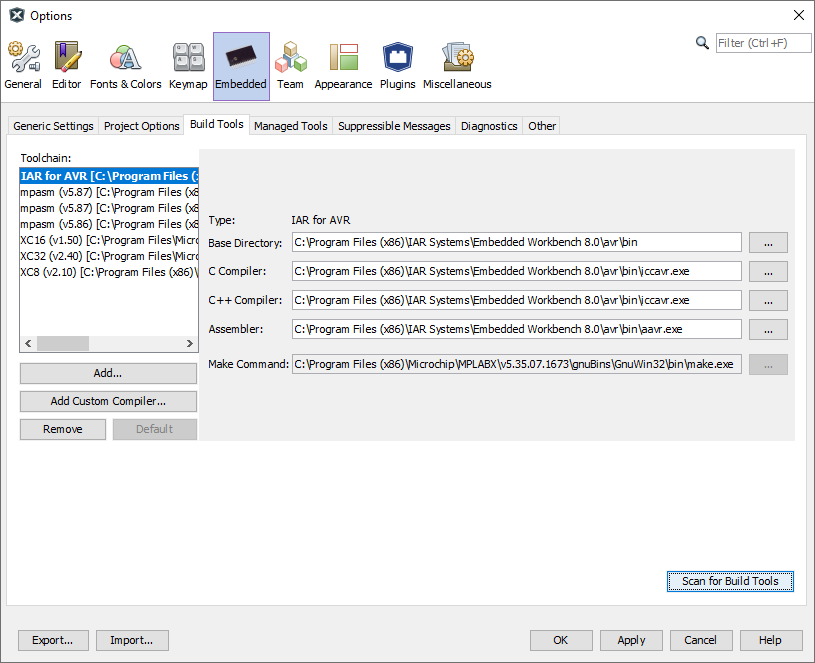
Task: Open Team options category
Action: (x=290, y=66)
